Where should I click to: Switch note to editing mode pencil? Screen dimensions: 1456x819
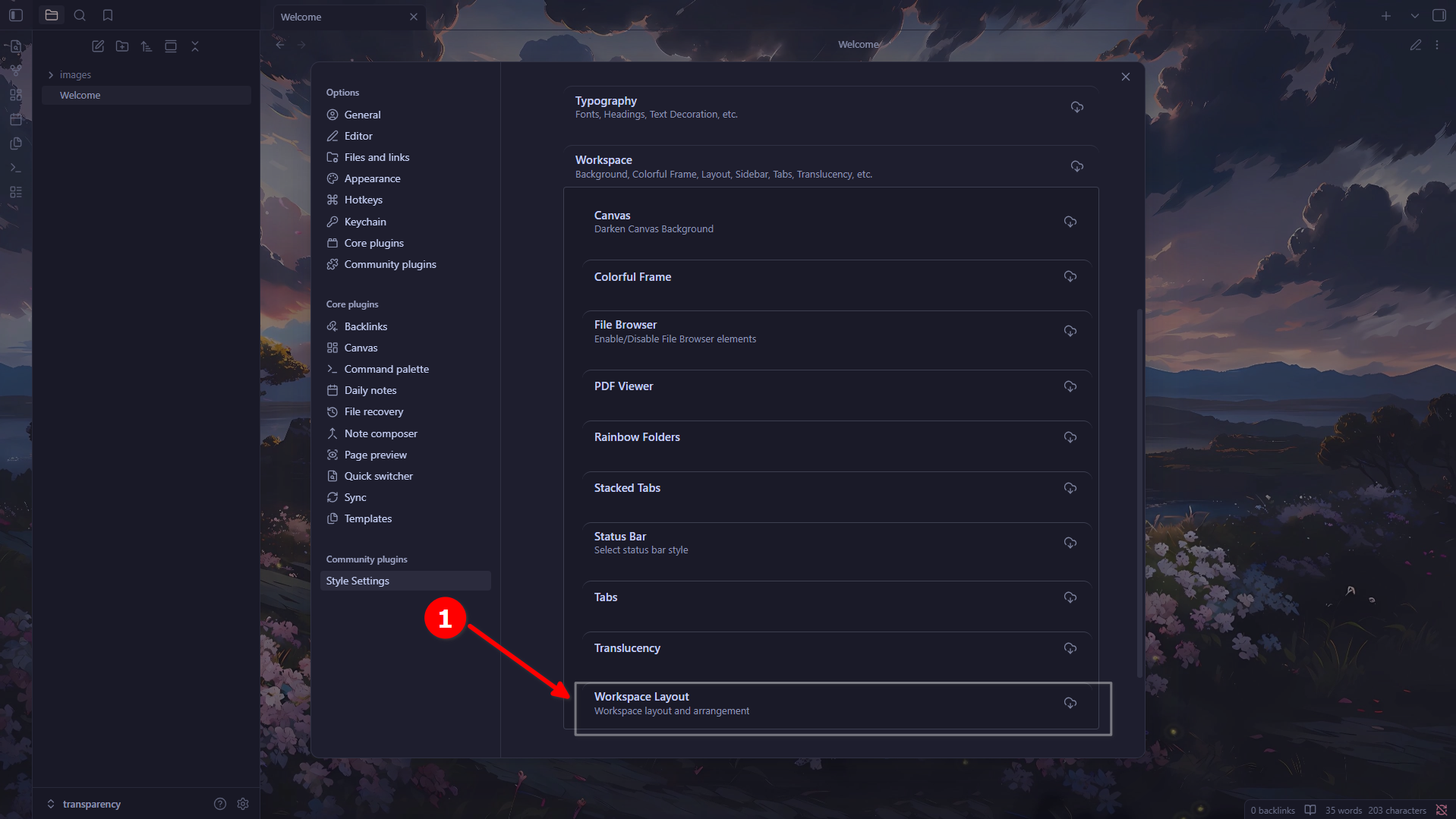pos(1416,45)
